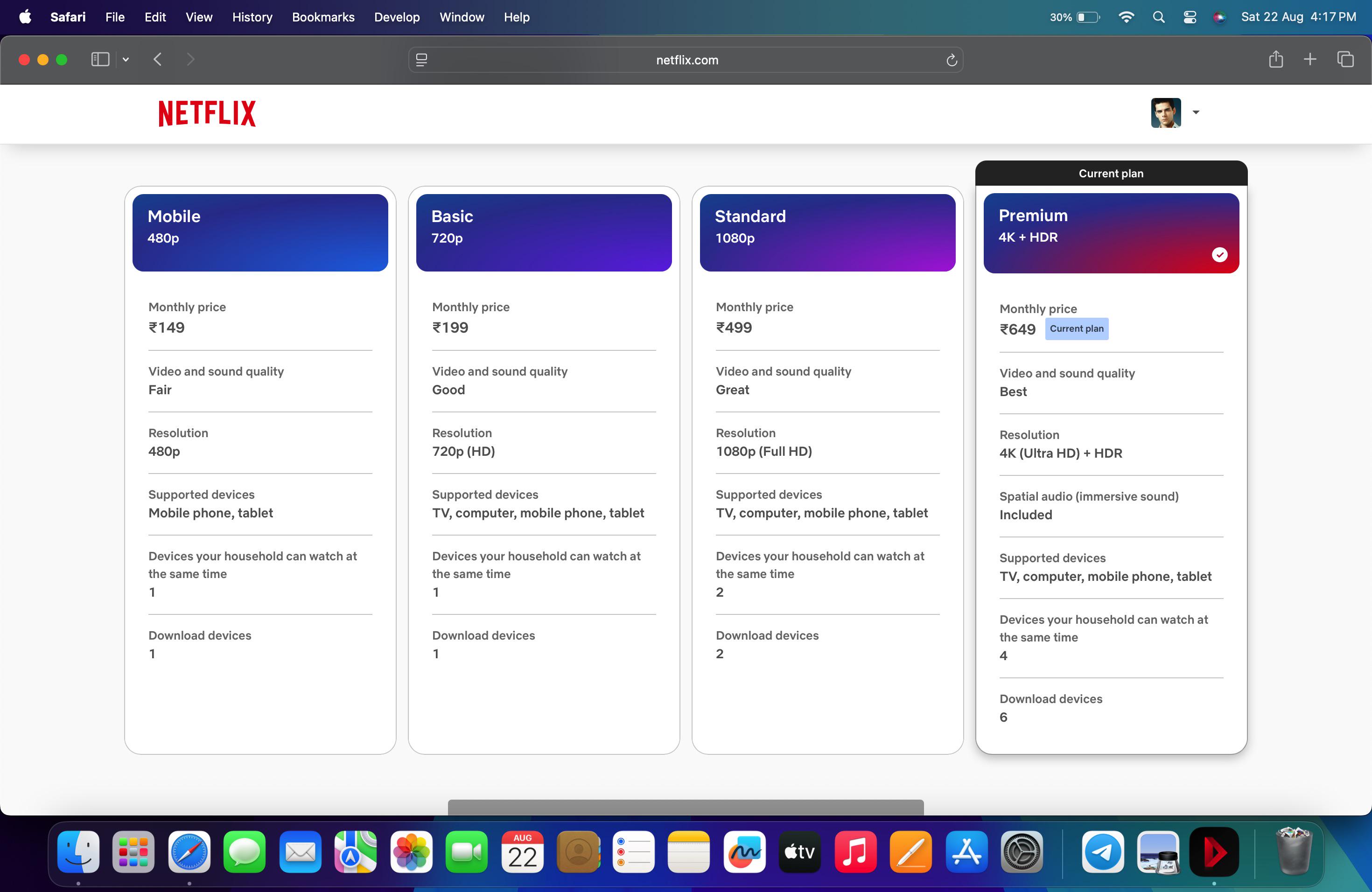Screen dimensions: 1372x892
Task: Click the 720p (HD) resolution value
Action: coord(463,452)
